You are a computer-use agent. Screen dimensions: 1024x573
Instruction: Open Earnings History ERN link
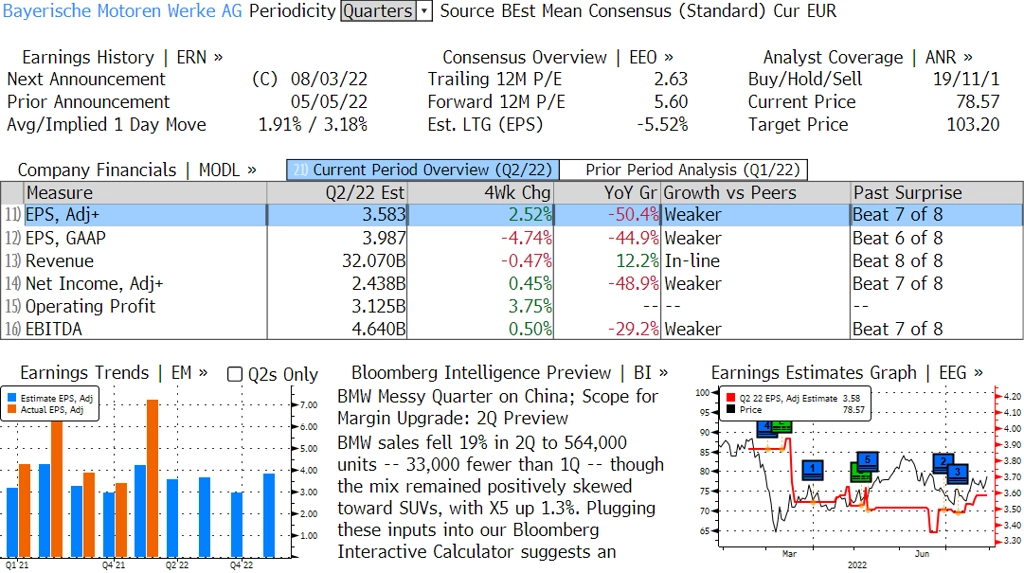point(122,57)
